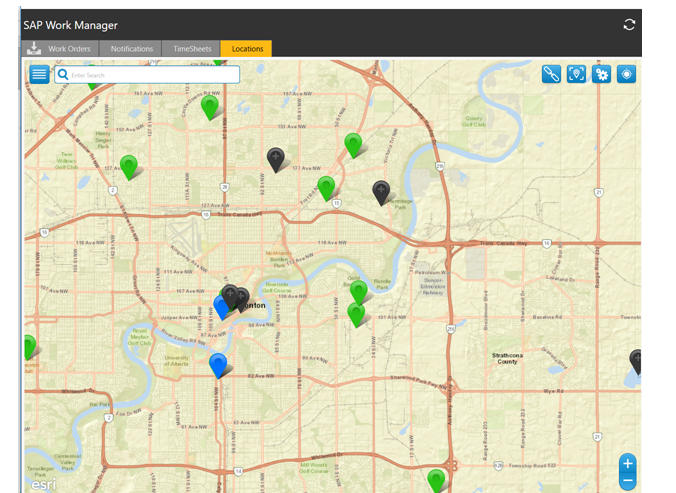
Task: Center map on current location target icon
Action: pos(626,74)
